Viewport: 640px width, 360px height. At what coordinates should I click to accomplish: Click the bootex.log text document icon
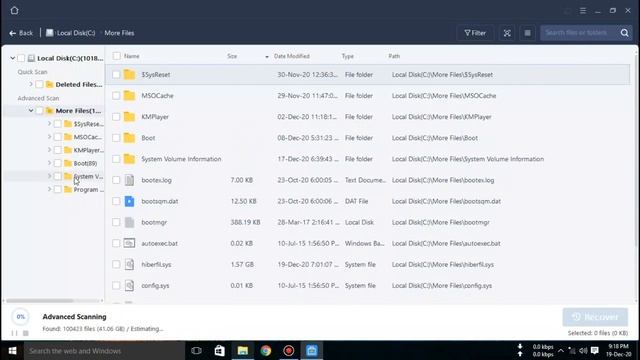pyautogui.click(x=129, y=180)
